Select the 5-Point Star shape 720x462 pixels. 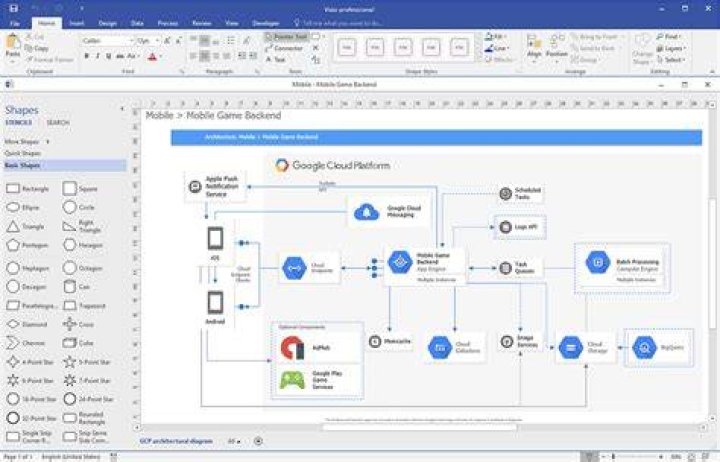[87, 362]
